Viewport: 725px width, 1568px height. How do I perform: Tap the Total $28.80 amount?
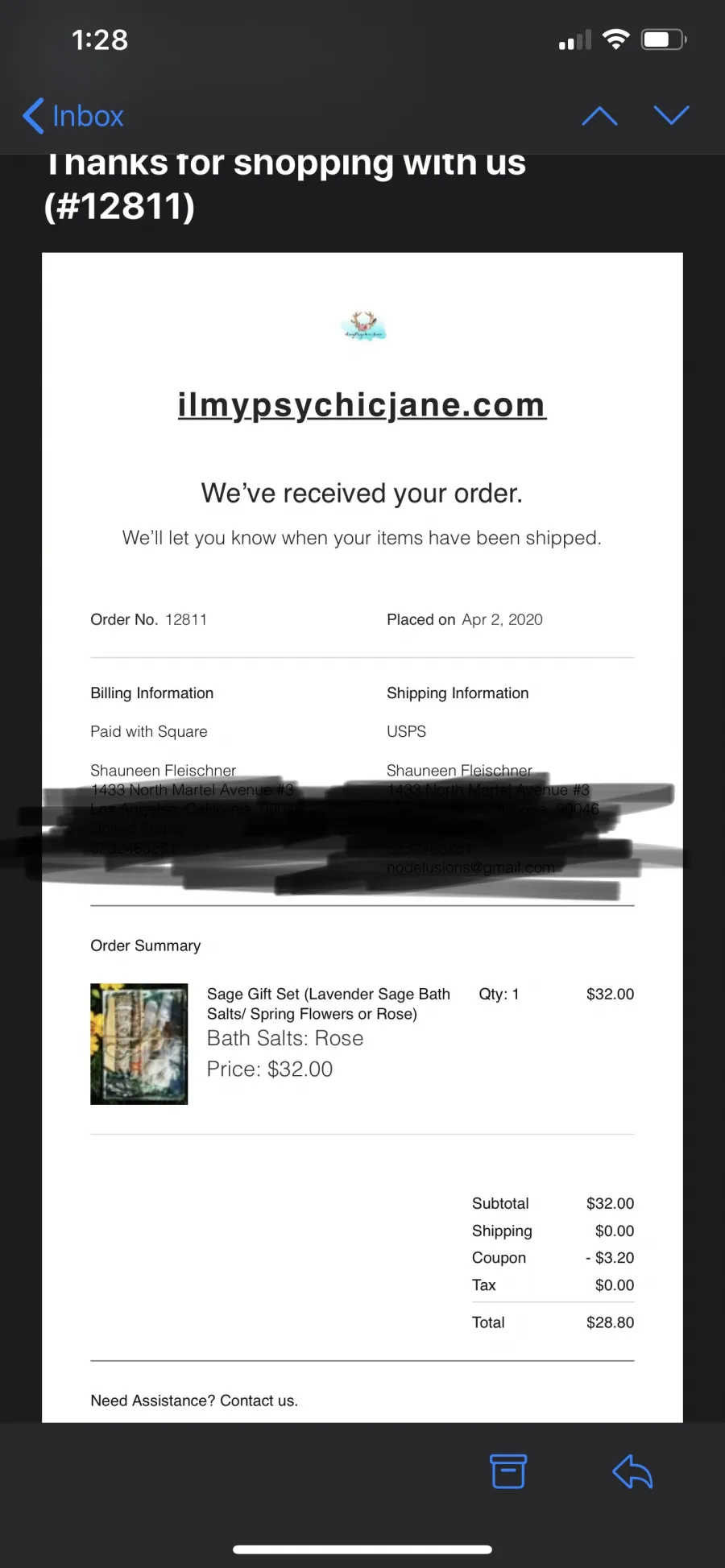(610, 1322)
